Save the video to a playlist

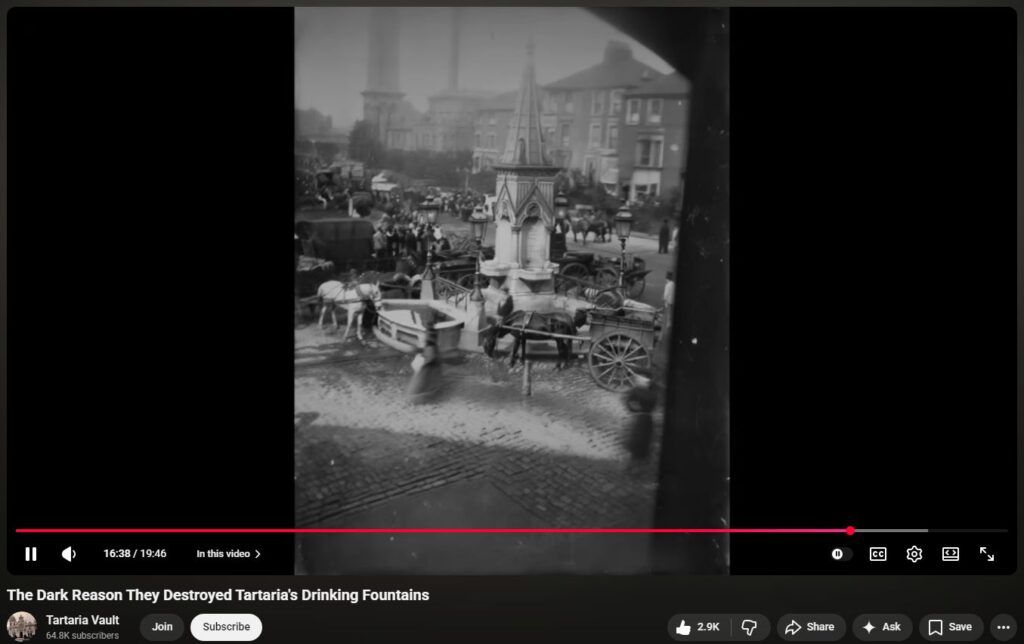[950, 627]
